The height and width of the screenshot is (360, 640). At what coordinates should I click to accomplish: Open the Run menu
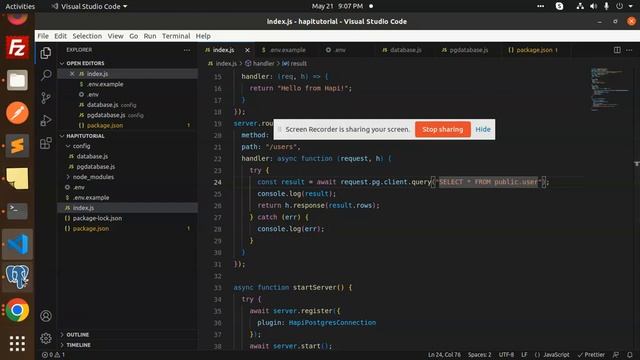click(x=150, y=36)
